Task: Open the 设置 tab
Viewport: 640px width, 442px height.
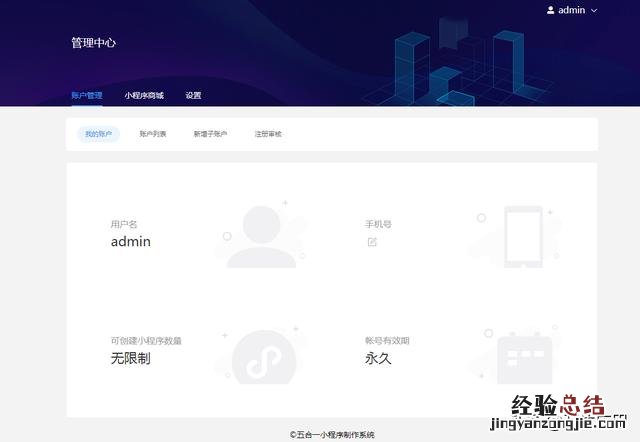Action: click(193, 95)
